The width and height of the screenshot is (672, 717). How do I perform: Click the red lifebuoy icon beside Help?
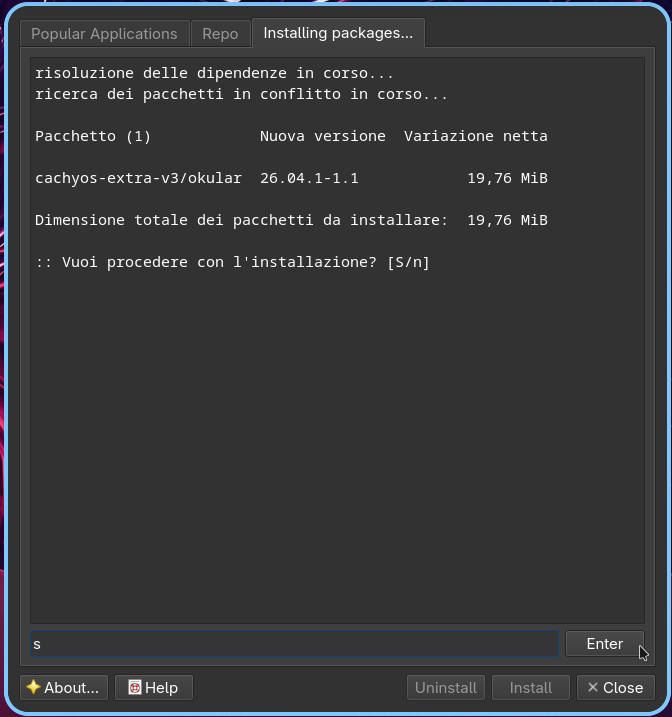tap(134, 687)
